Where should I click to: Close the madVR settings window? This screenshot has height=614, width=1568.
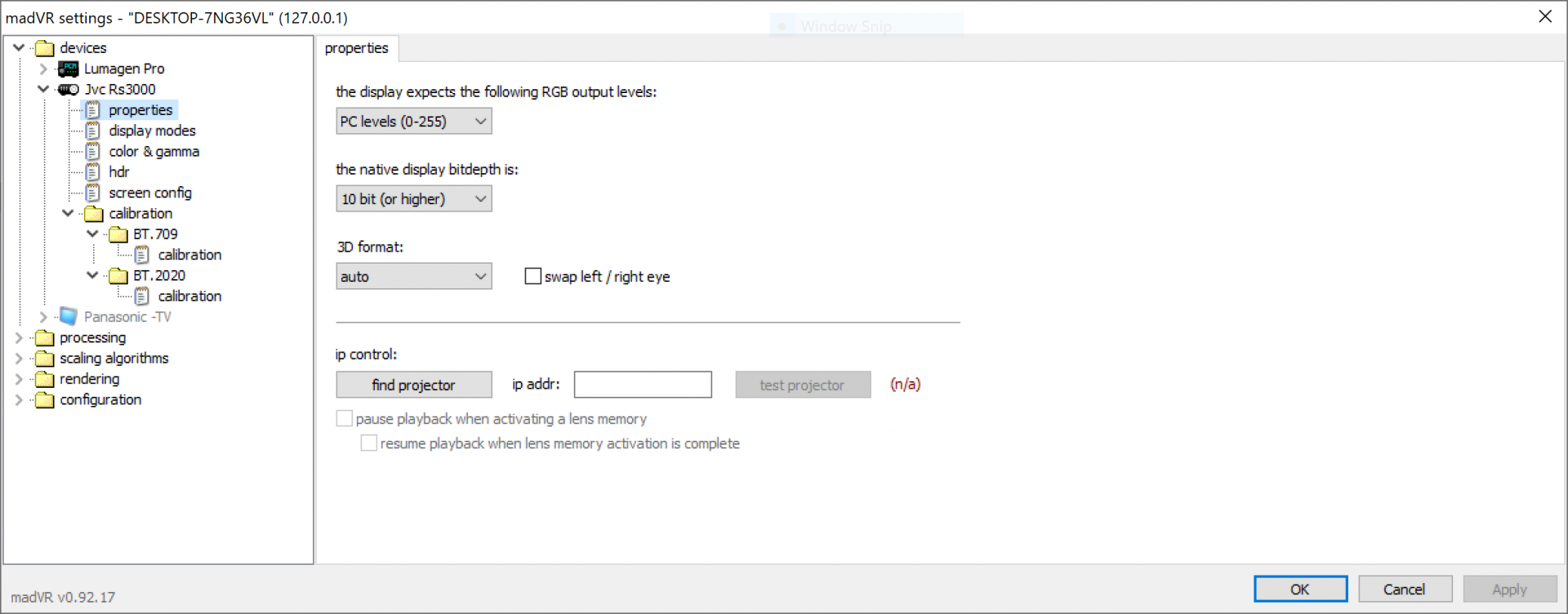[1545, 16]
